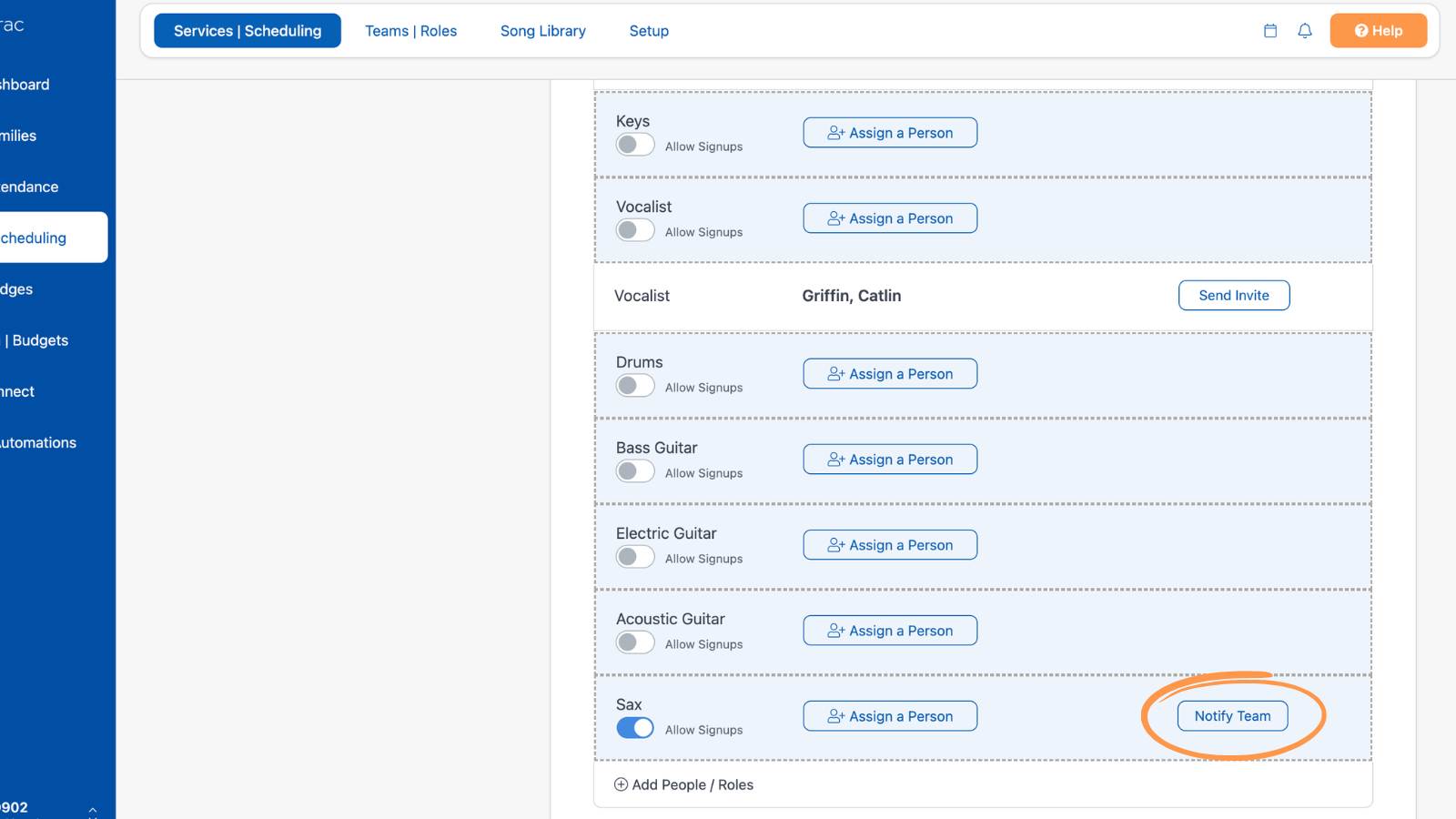Screen dimensions: 1456x819
Task: Open the Setup tab
Action: pos(649,31)
